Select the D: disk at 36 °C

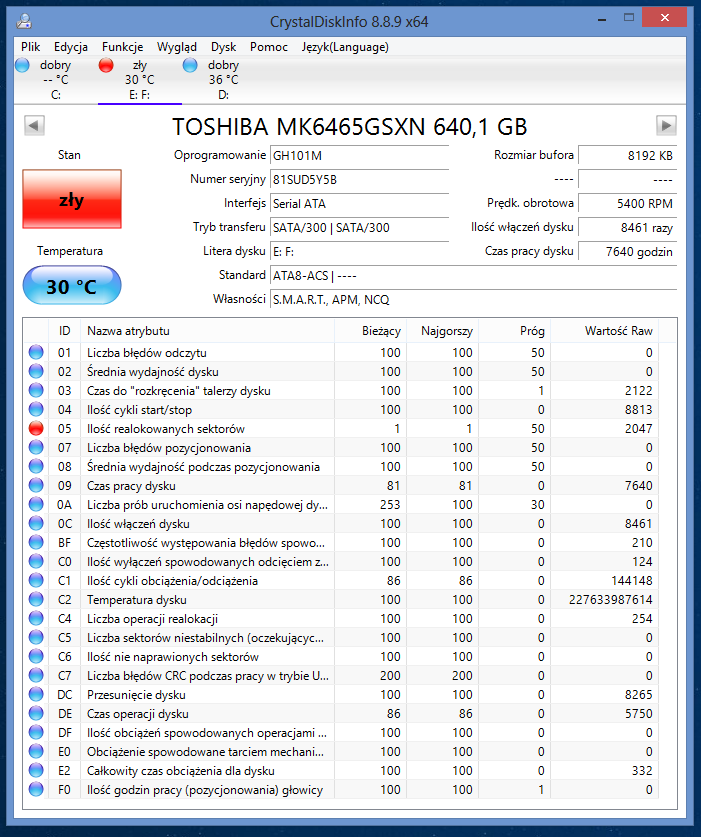coord(223,80)
